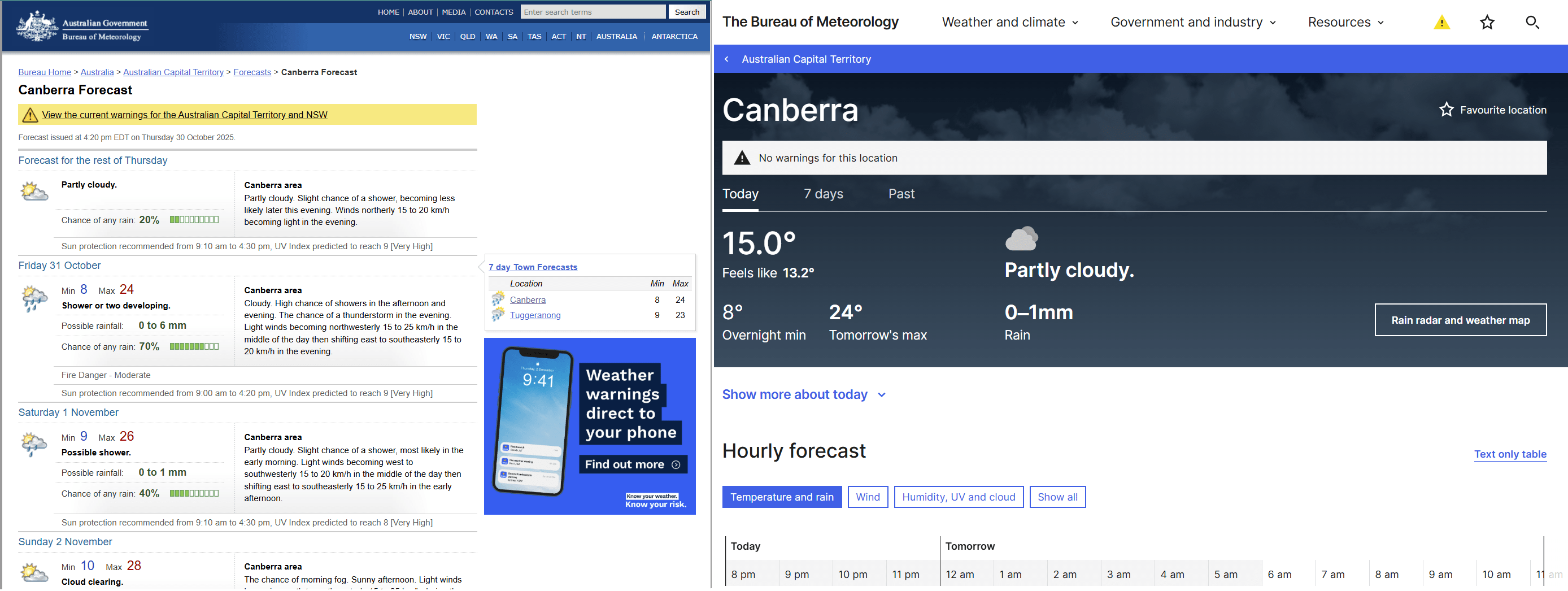This screenshot has height=591, width=1568.
Task: Click the Australian Capital Territory link in blue bar
Action: click(x=806, y=59)
